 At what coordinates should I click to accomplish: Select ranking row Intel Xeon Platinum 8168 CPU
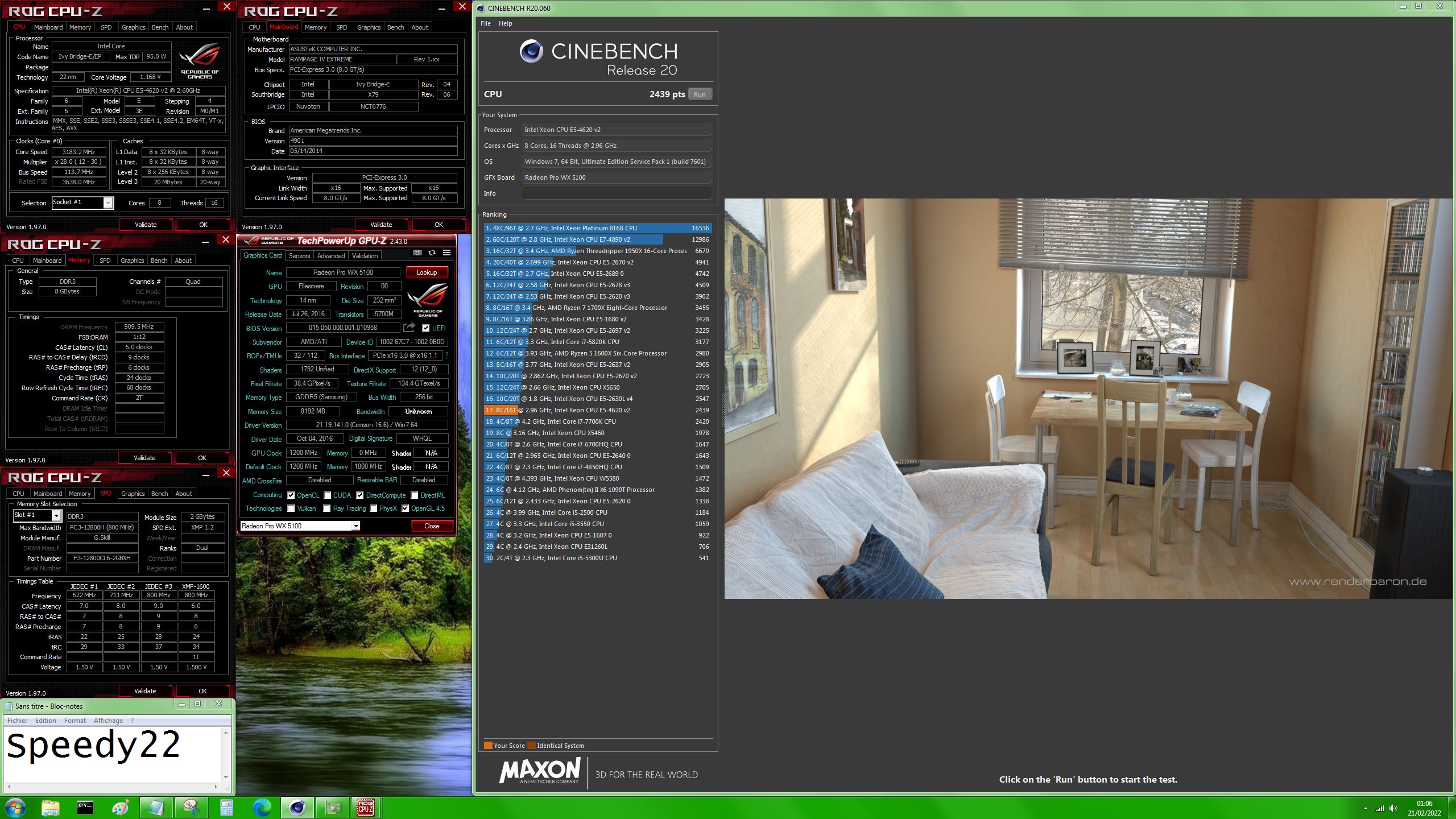(x=597, y=228)
